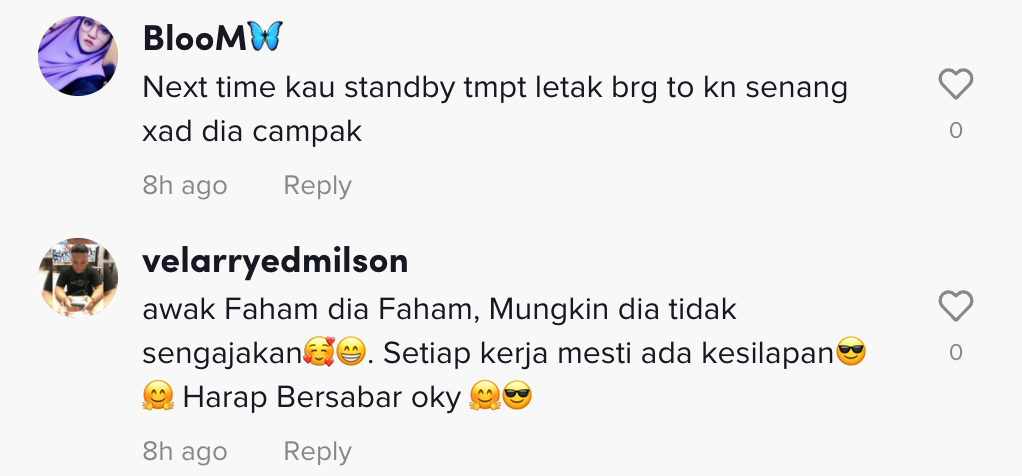Open BlooM's profile picture
Viewport: 1022px width, 476px height.
[78, 56]
